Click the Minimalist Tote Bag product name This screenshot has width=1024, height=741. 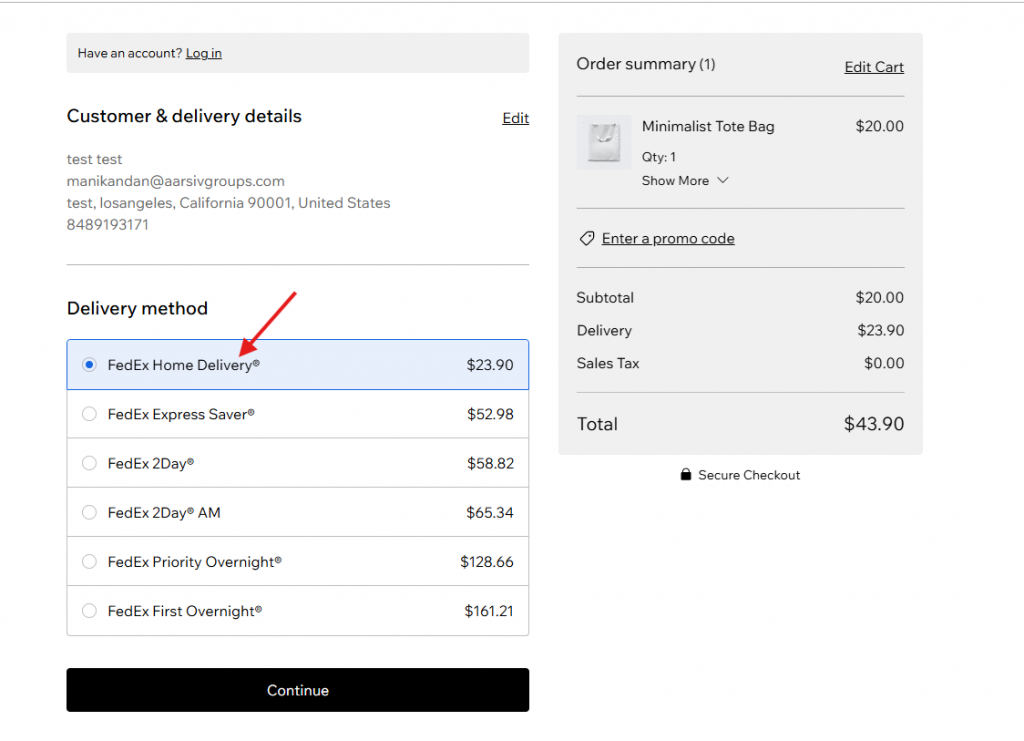click(x=708, y=126)
